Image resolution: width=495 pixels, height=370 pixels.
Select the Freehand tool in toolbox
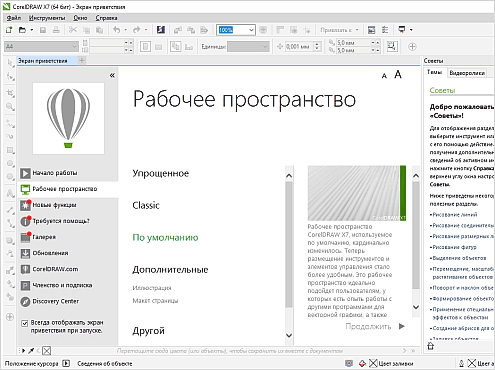point(10,123)
